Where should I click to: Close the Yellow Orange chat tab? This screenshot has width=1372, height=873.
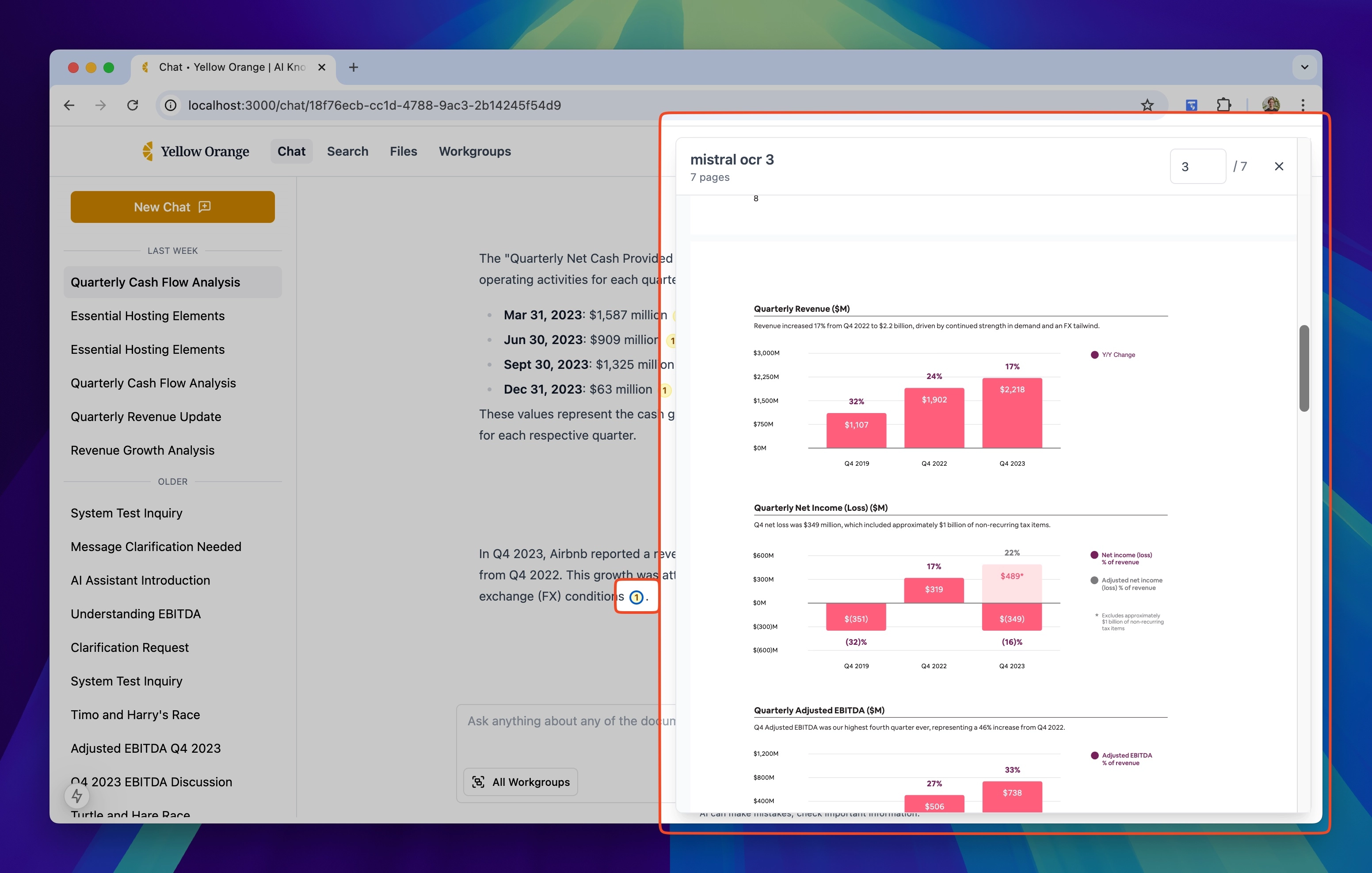pos(321,67)
